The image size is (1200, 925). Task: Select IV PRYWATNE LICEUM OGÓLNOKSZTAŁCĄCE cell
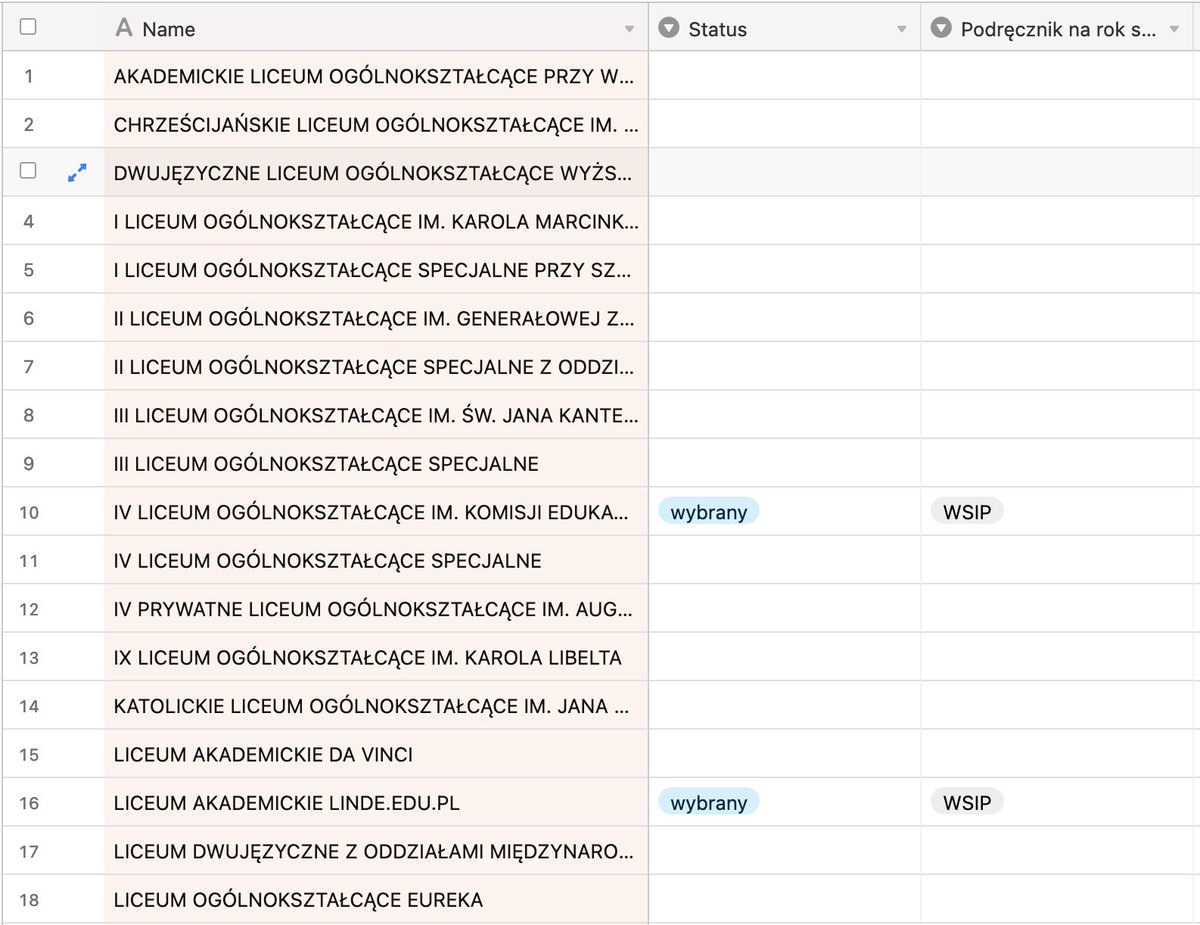(376, 609)
